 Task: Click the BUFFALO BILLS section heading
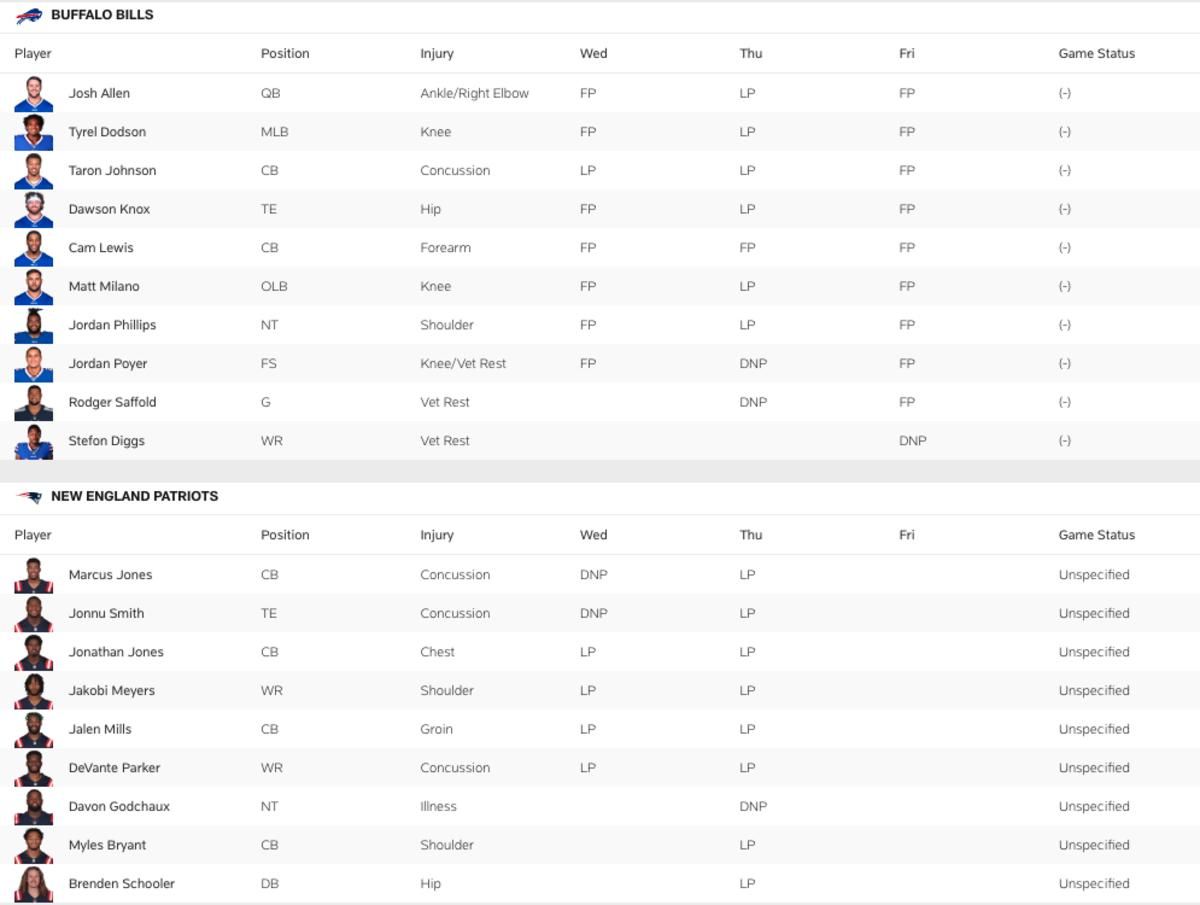point(102,16)
